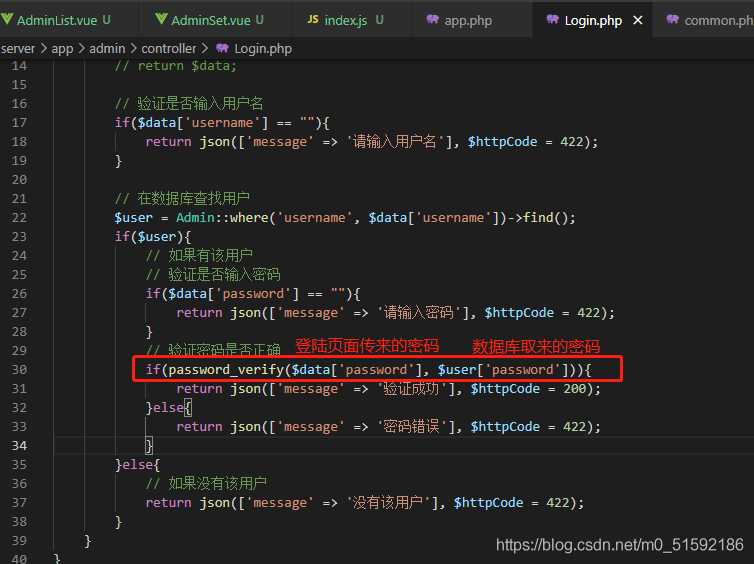754x564 pixels.
Task: Open the common.php tab
Action: [704, 20]
